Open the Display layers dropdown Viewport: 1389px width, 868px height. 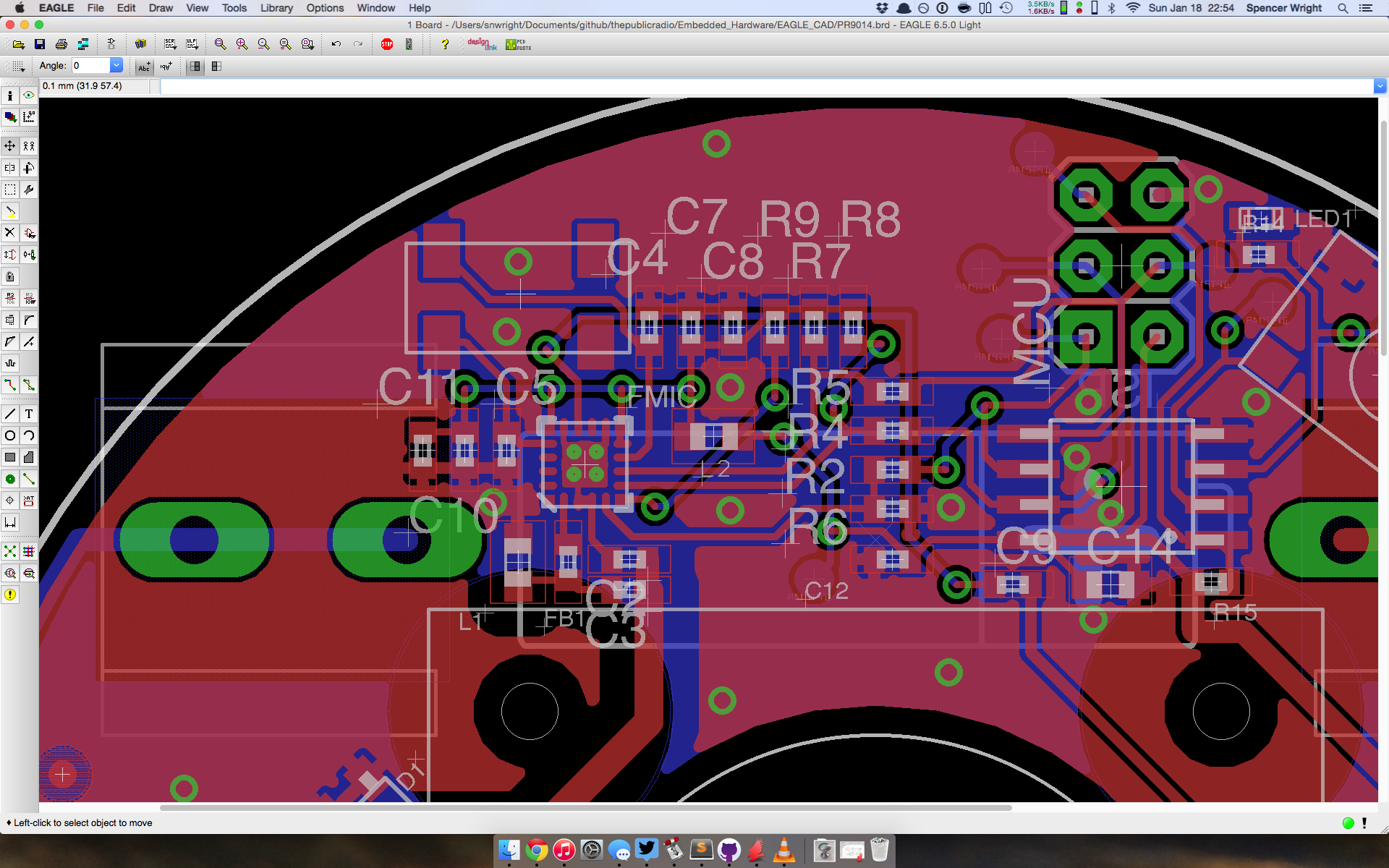click(10, 117)
